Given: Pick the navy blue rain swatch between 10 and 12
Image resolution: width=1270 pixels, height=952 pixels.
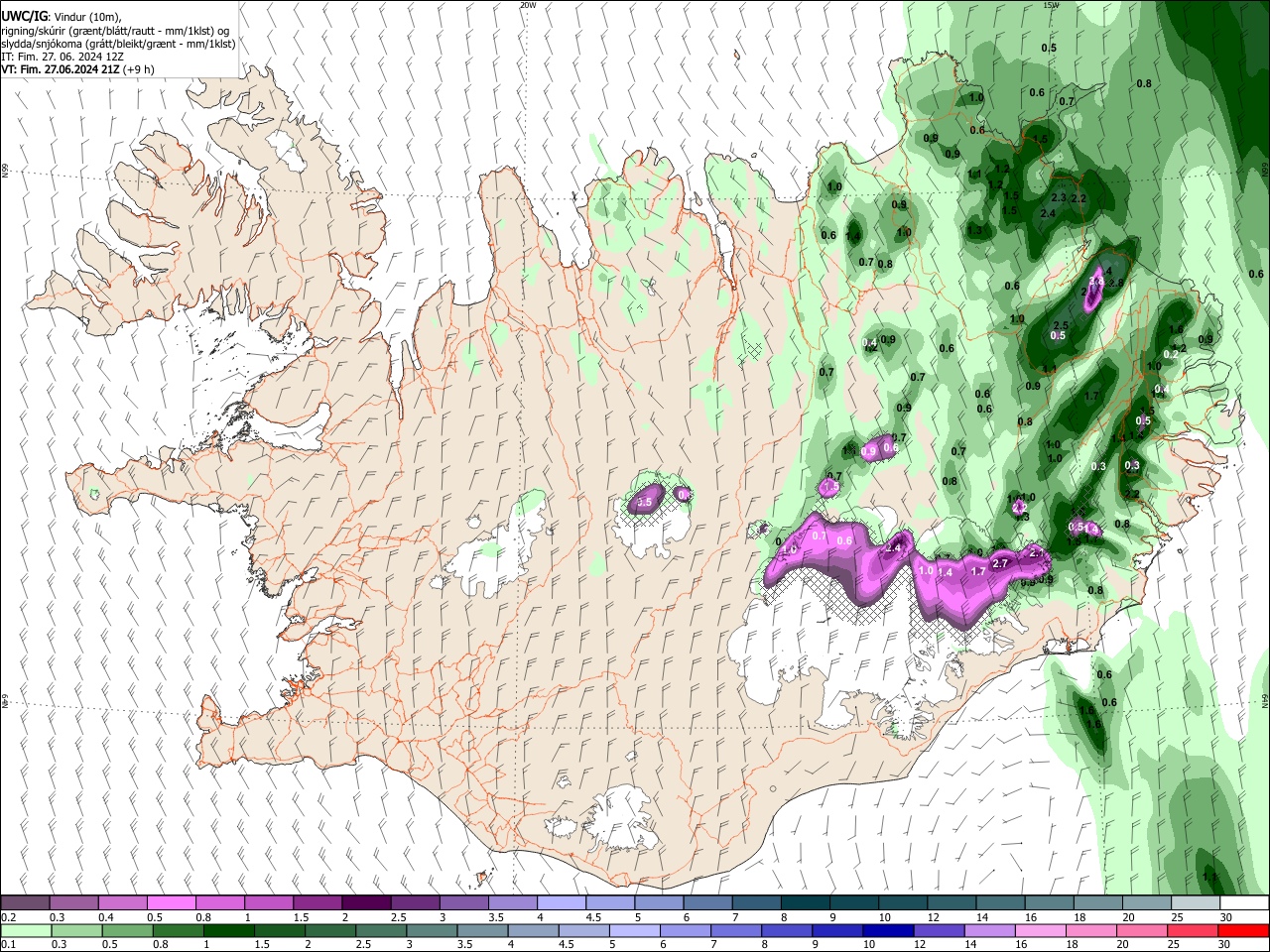Looking at the screenshot, I should point(886,929).
